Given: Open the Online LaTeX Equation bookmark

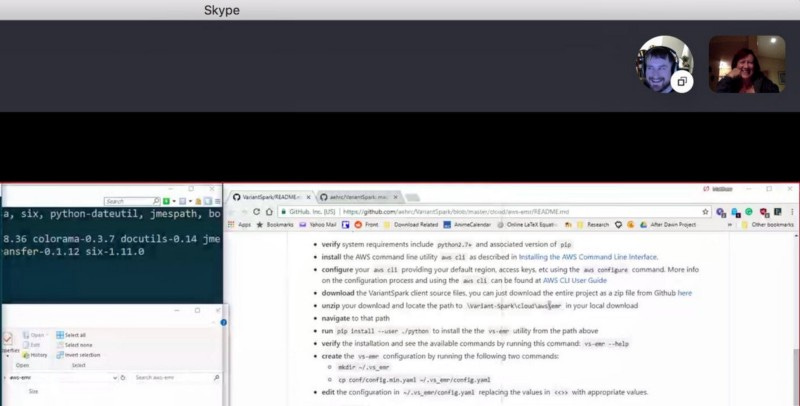Looking at the screenshot, I should click(527, 224).
